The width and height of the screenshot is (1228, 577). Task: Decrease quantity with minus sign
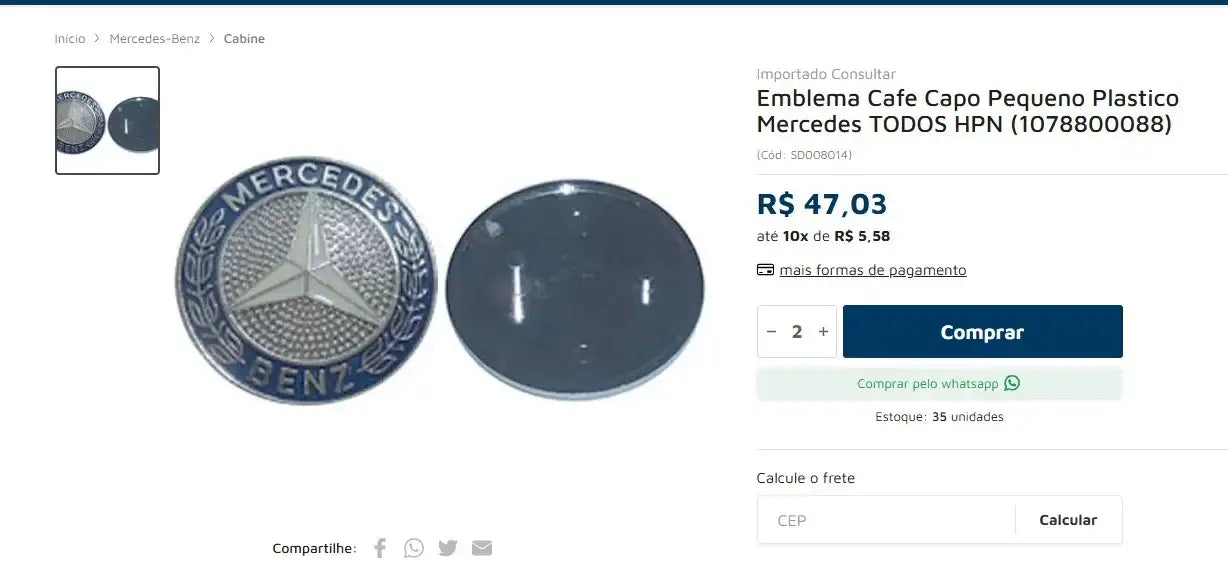[771, 332]
